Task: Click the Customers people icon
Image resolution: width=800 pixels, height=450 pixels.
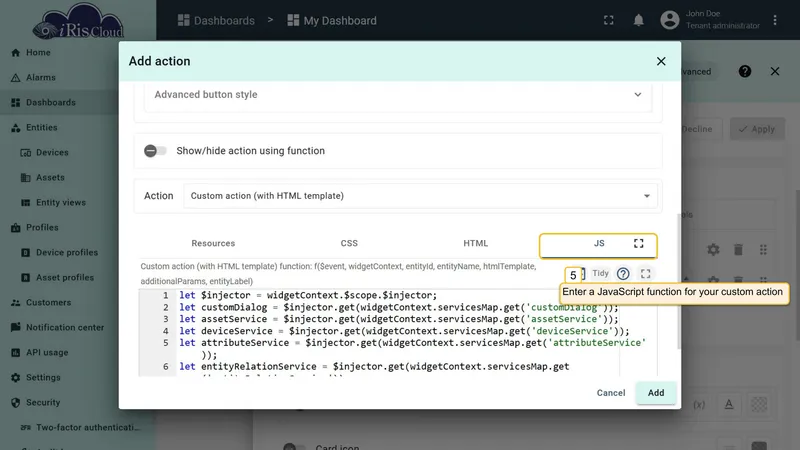Action: tap(16, 303)
